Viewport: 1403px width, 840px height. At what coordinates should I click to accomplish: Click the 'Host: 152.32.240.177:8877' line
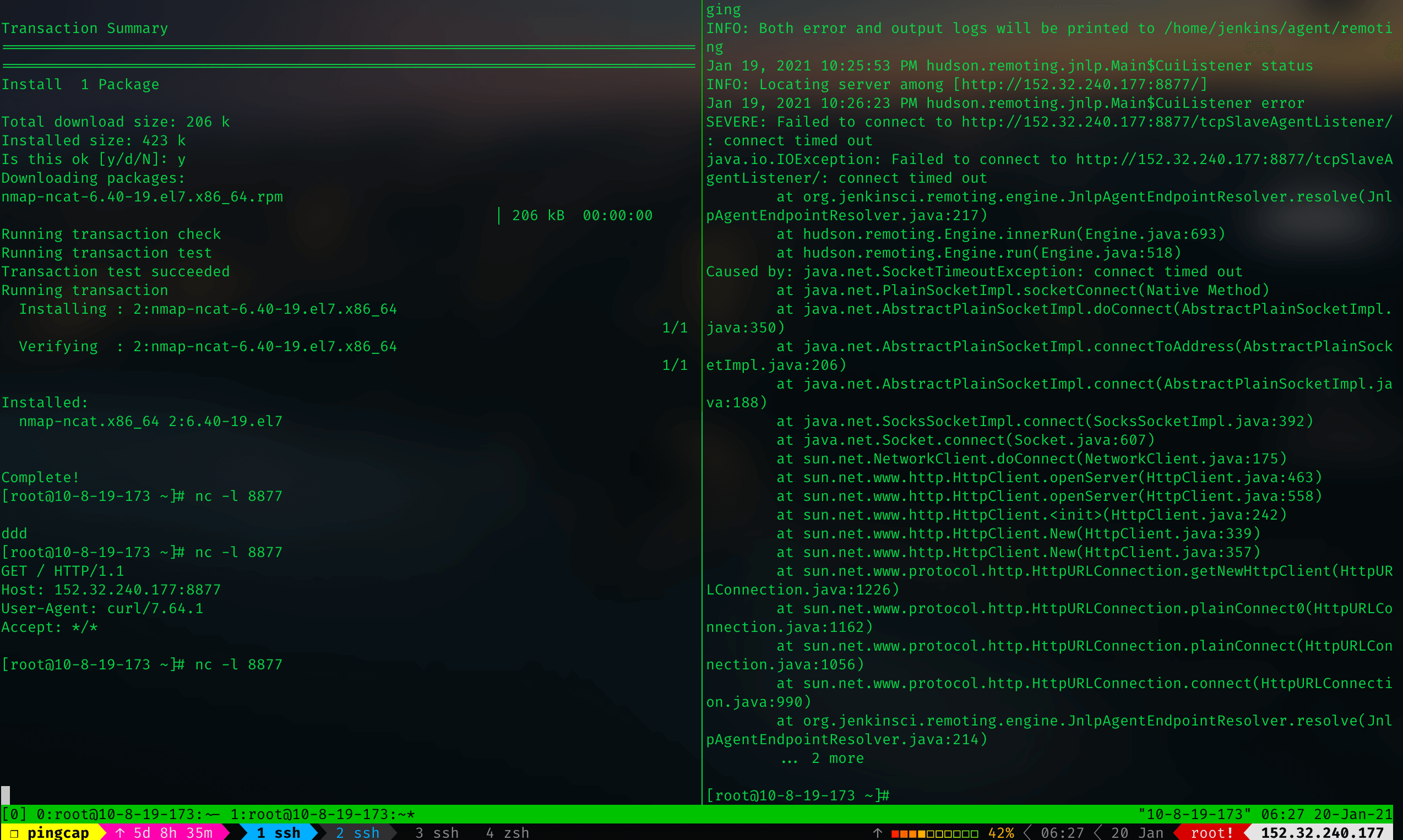tap(111, 589)
